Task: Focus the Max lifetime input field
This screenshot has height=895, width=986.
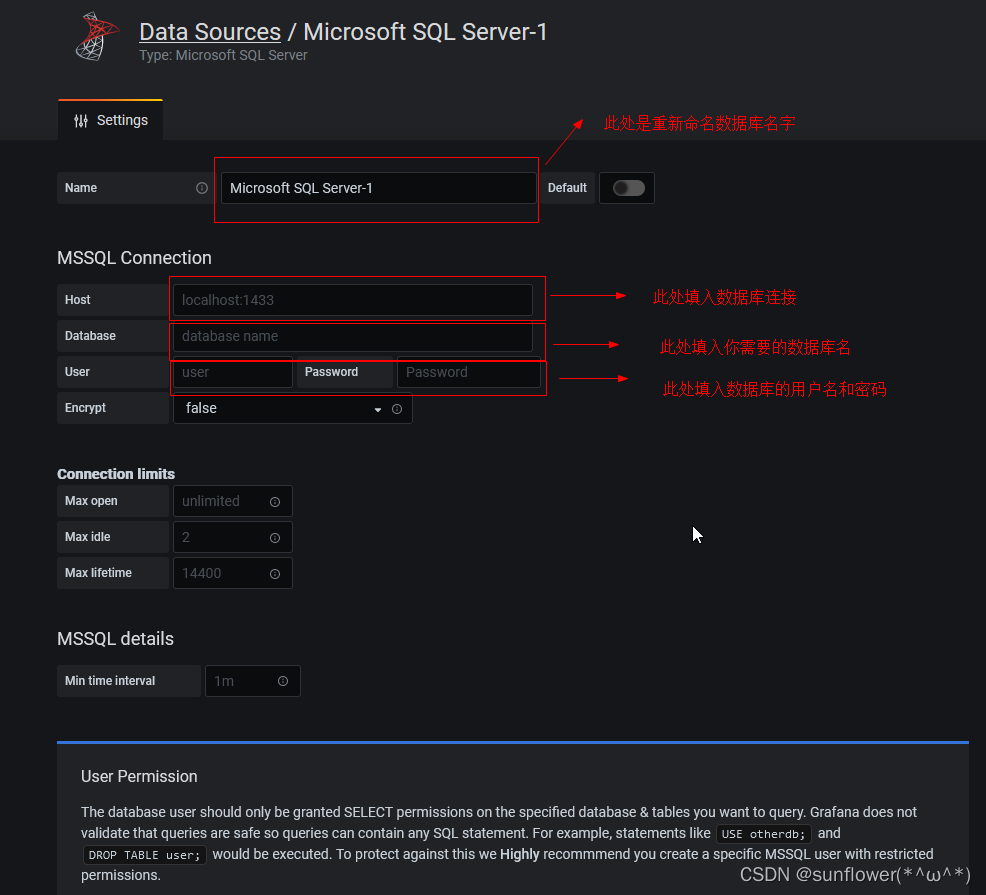Action: point(233,573)
